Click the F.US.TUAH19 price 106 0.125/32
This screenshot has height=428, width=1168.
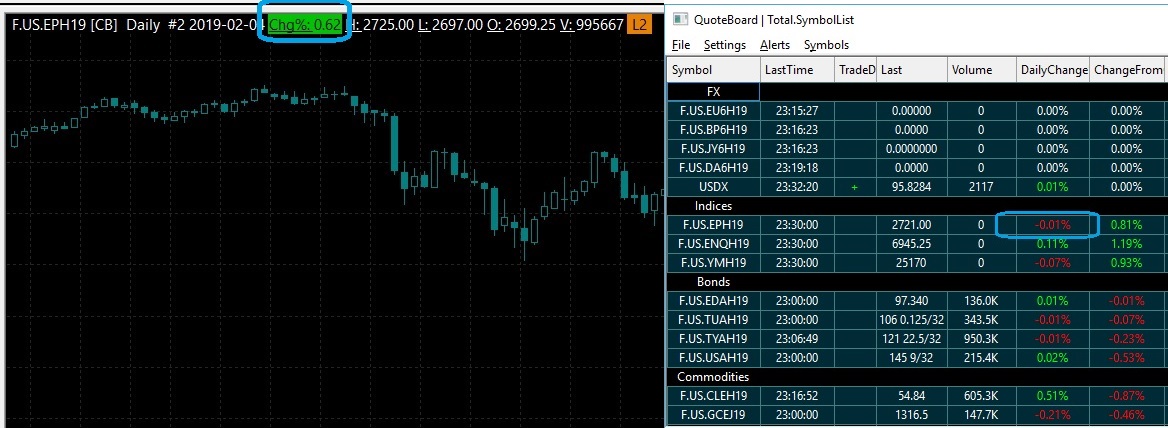[912, 320]
